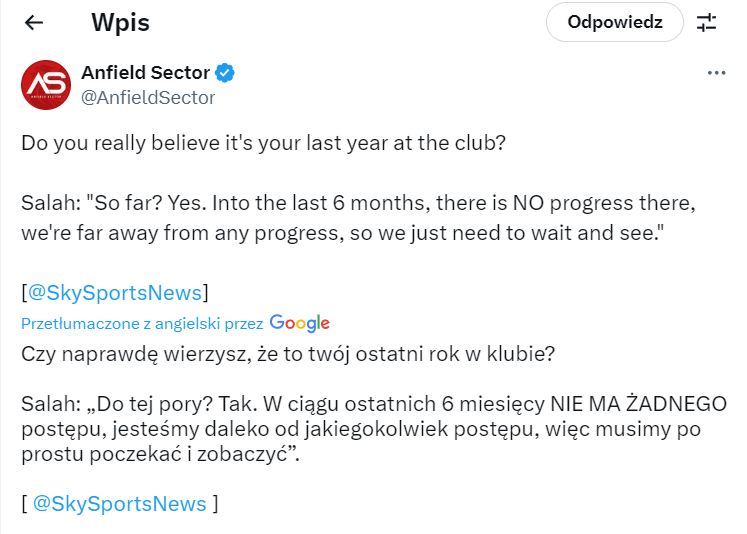Click the Wpis page heading
Image resolution: width=747 pixels, height=534 pixels.
[120, 22]
